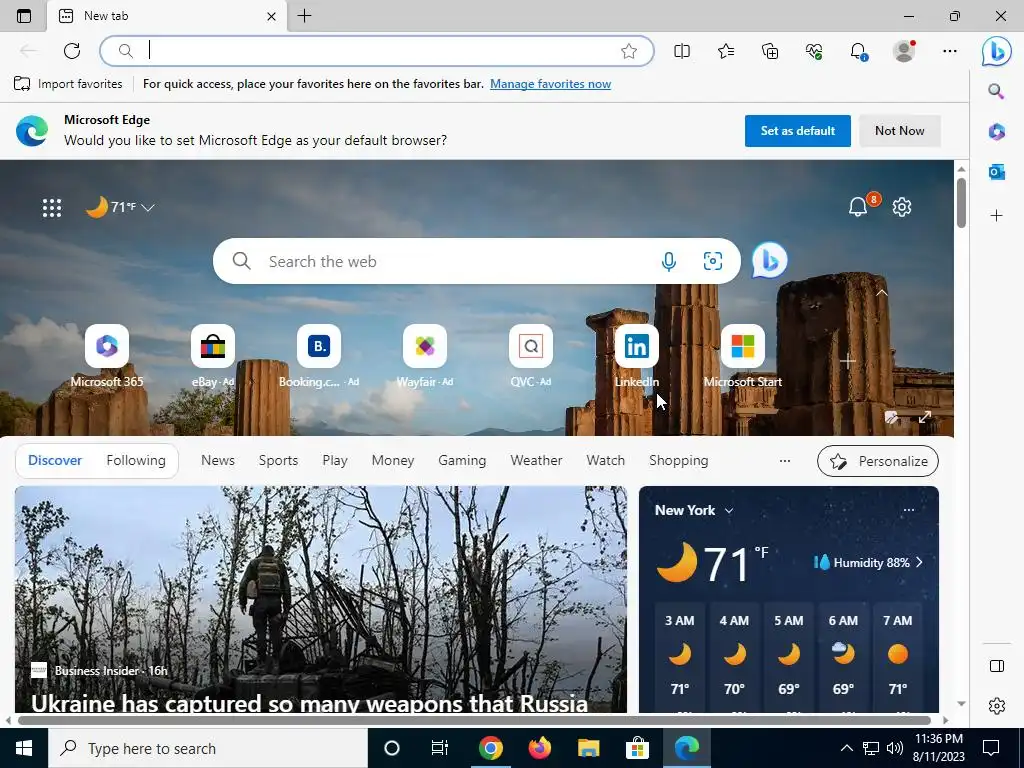Image resolution: width=1024 pixels, height=768 pixels.
Task: Focus the browser address bar
Action: pos(377,51)
